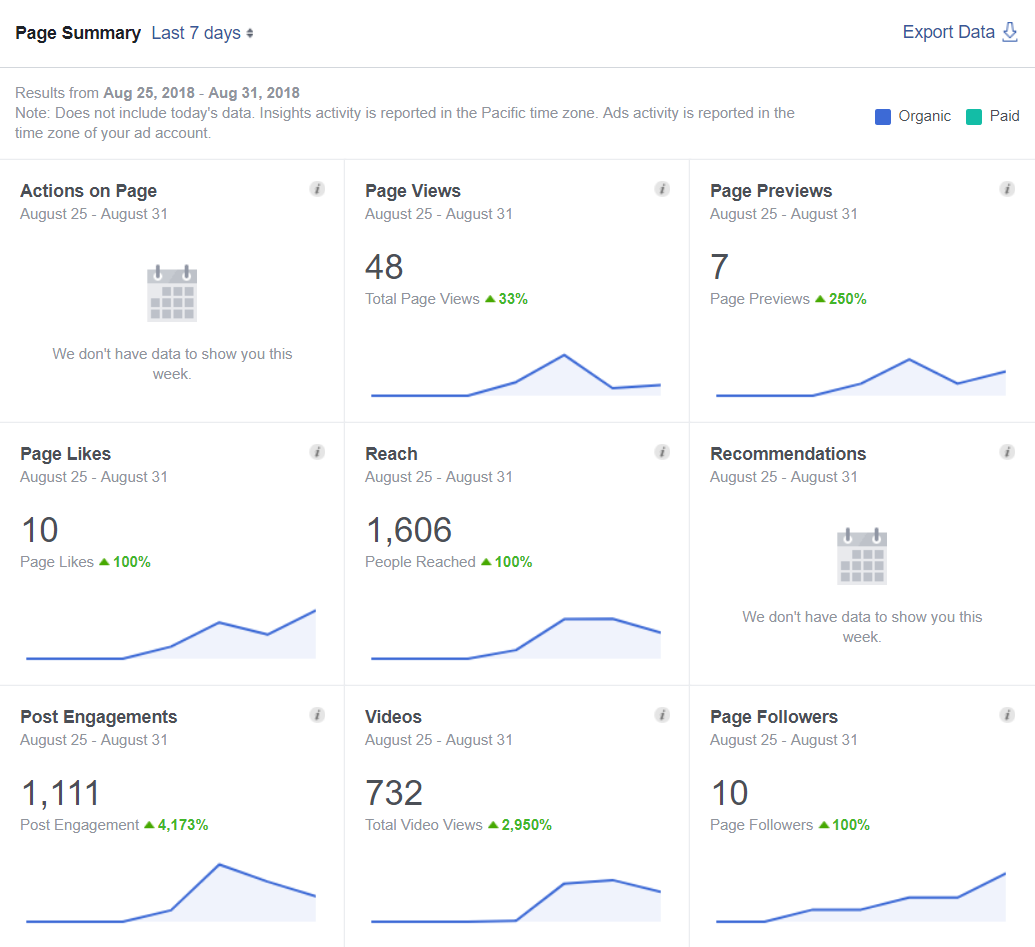Open the Last 7 days date range dropdown
Image resolution: width=1035 pixels, height=947 pixels.
pos(202,33)
